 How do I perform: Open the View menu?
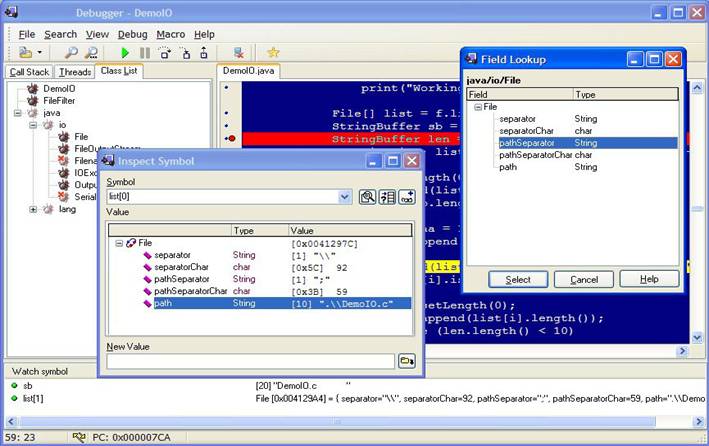[97, 34]
